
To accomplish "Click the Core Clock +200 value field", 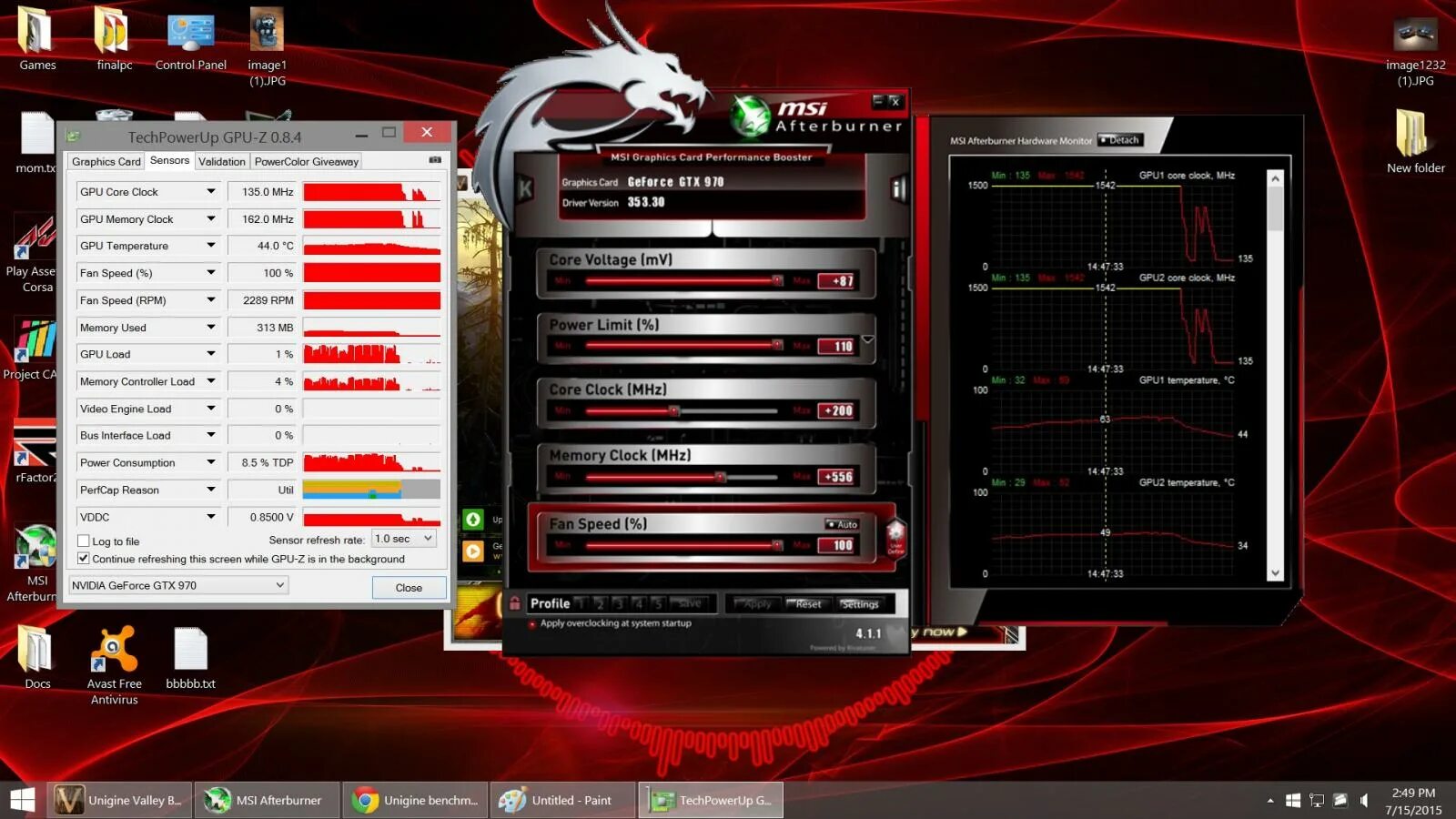I will click(836, 410).
